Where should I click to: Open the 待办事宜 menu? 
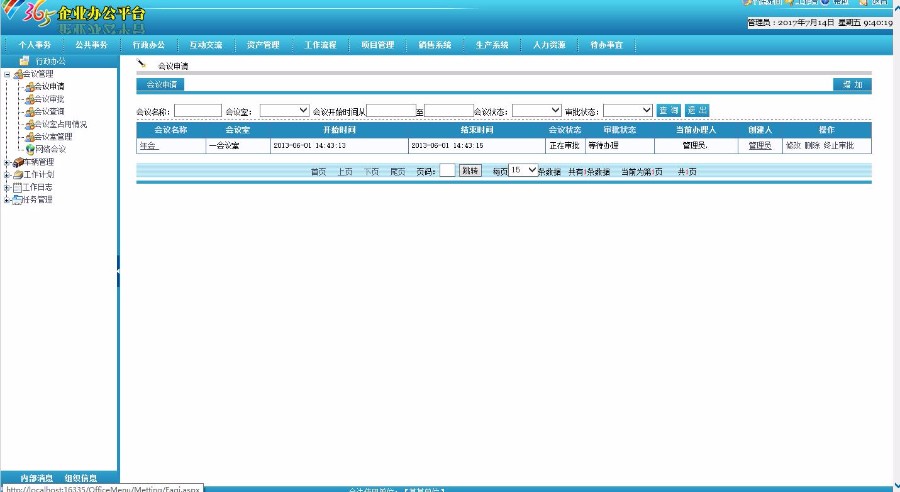607,45
